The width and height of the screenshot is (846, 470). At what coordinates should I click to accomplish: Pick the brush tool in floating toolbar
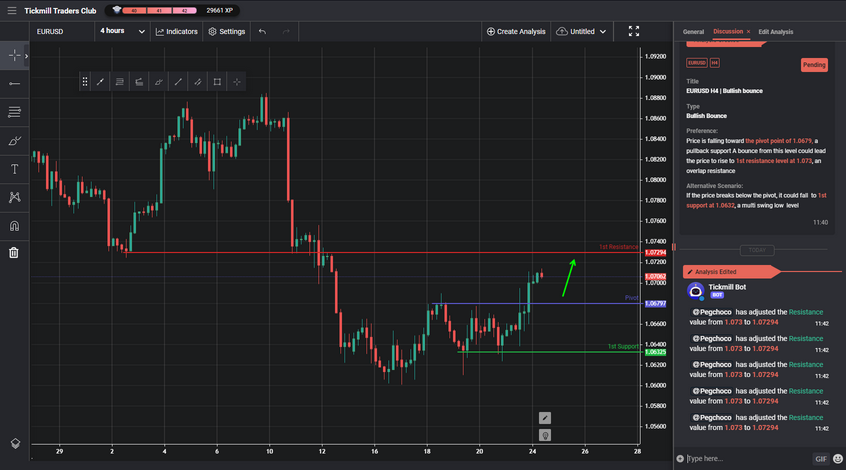pyautogui.click(x=159, y=82)
